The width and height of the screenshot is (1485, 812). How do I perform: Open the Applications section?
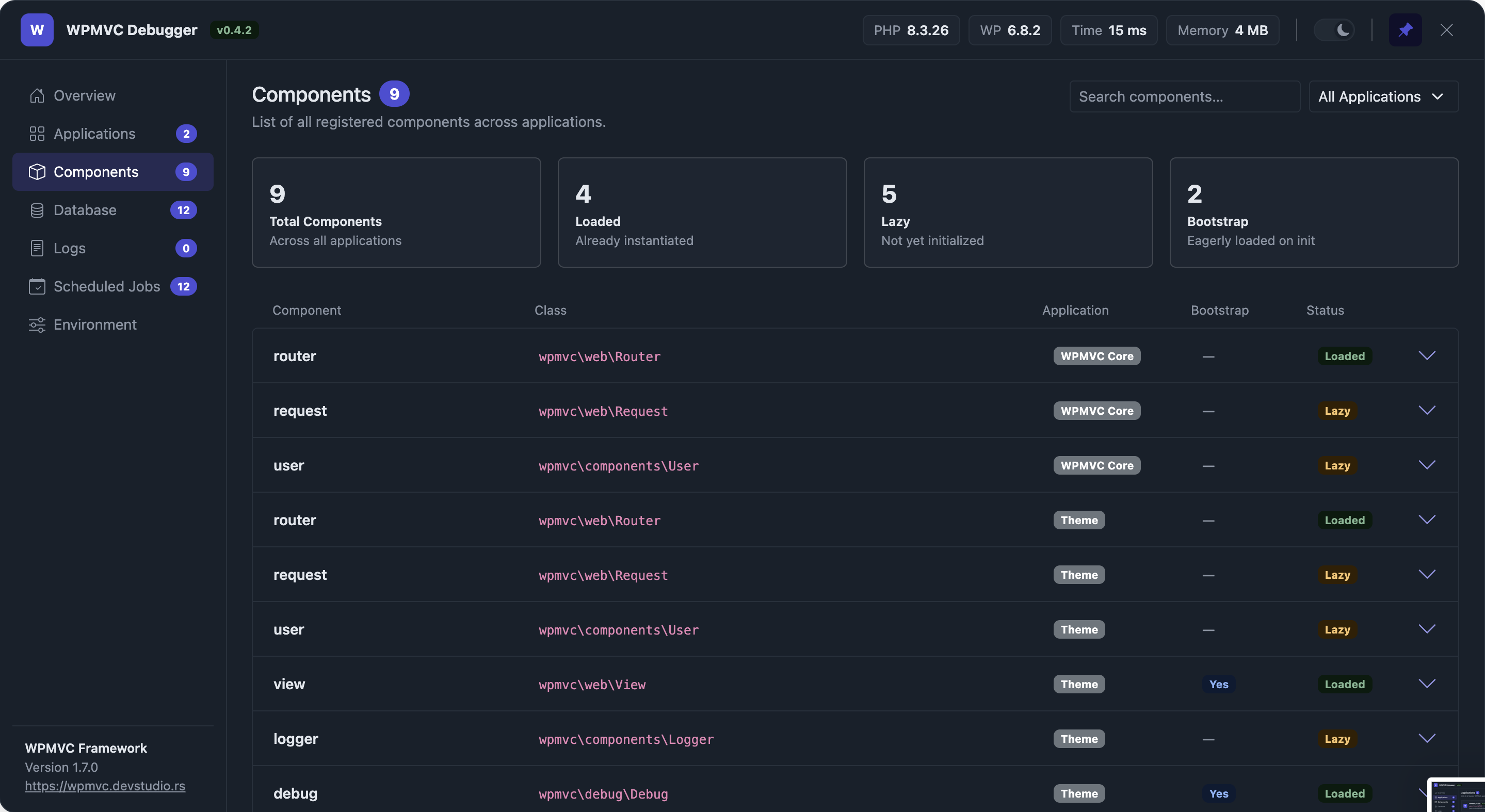[113, 134]
